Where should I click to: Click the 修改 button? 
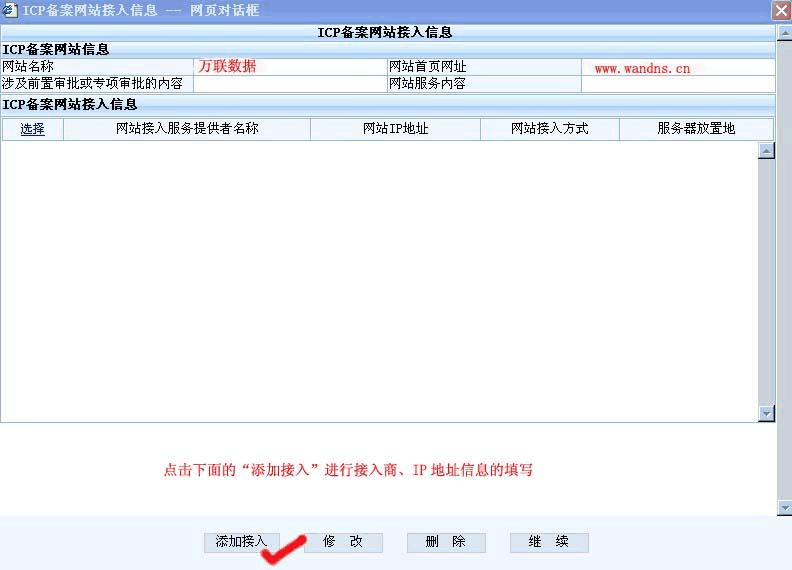[343, 542]
